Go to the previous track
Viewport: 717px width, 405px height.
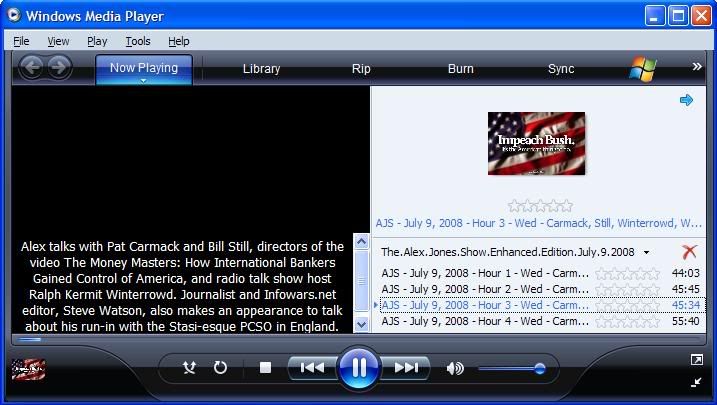point(312,368)
